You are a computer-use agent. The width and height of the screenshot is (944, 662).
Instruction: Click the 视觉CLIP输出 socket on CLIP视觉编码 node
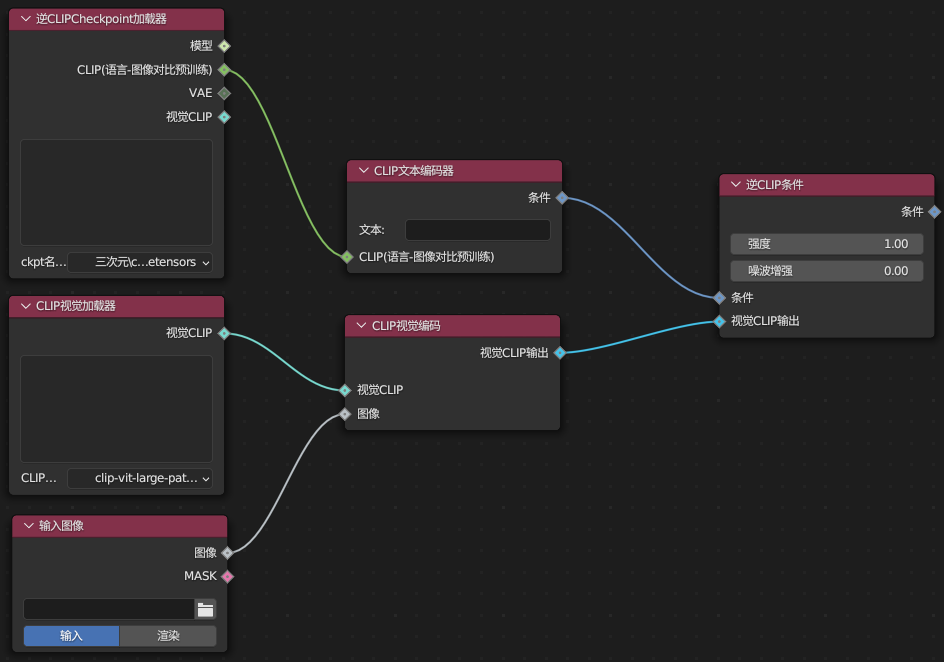(560, 353)
